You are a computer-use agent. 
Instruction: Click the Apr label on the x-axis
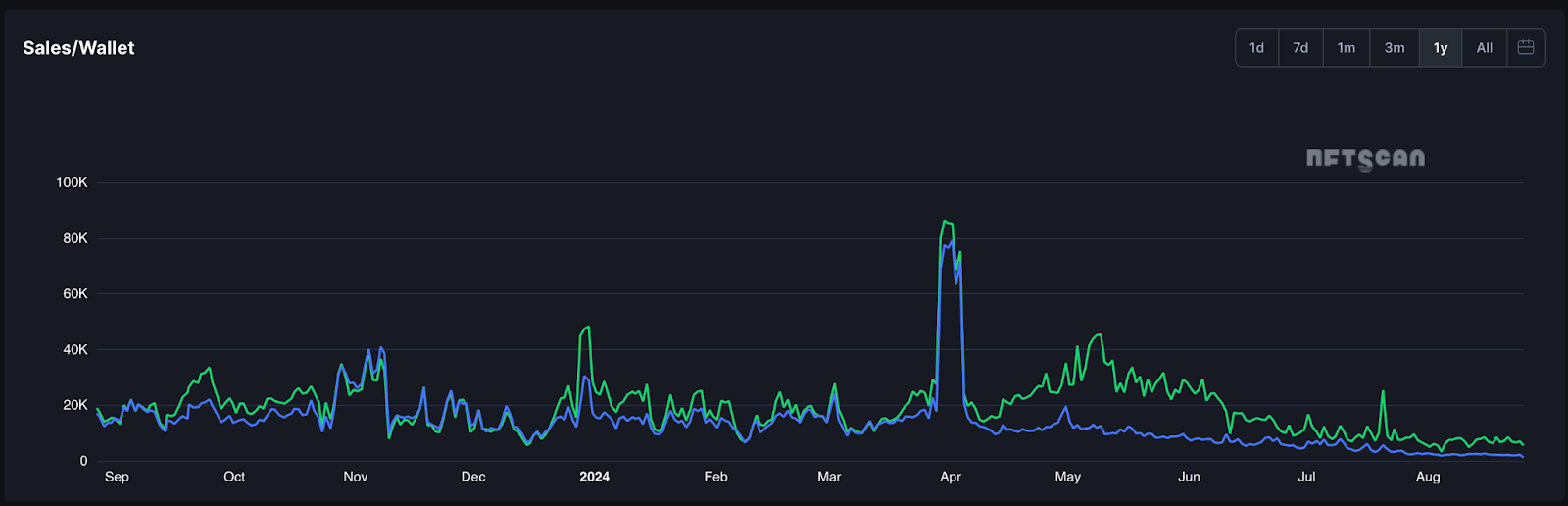[x=950, y=477]
